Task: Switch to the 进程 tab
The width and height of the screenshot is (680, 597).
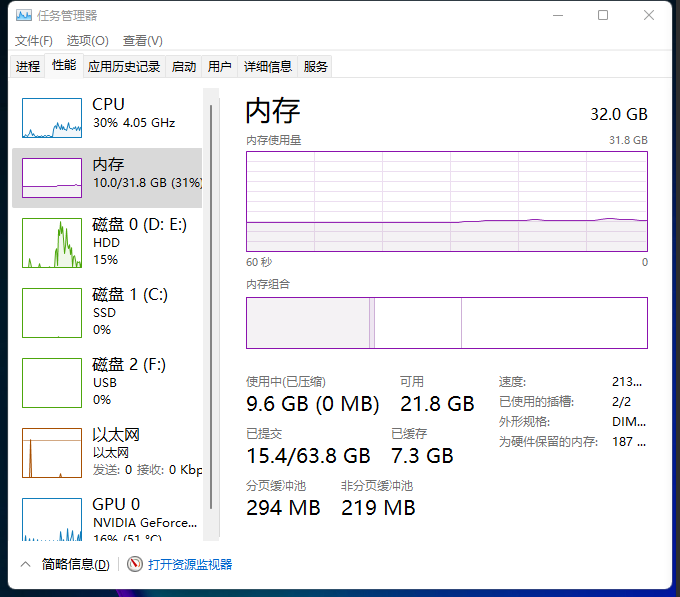Action: [x=28, y=67]
